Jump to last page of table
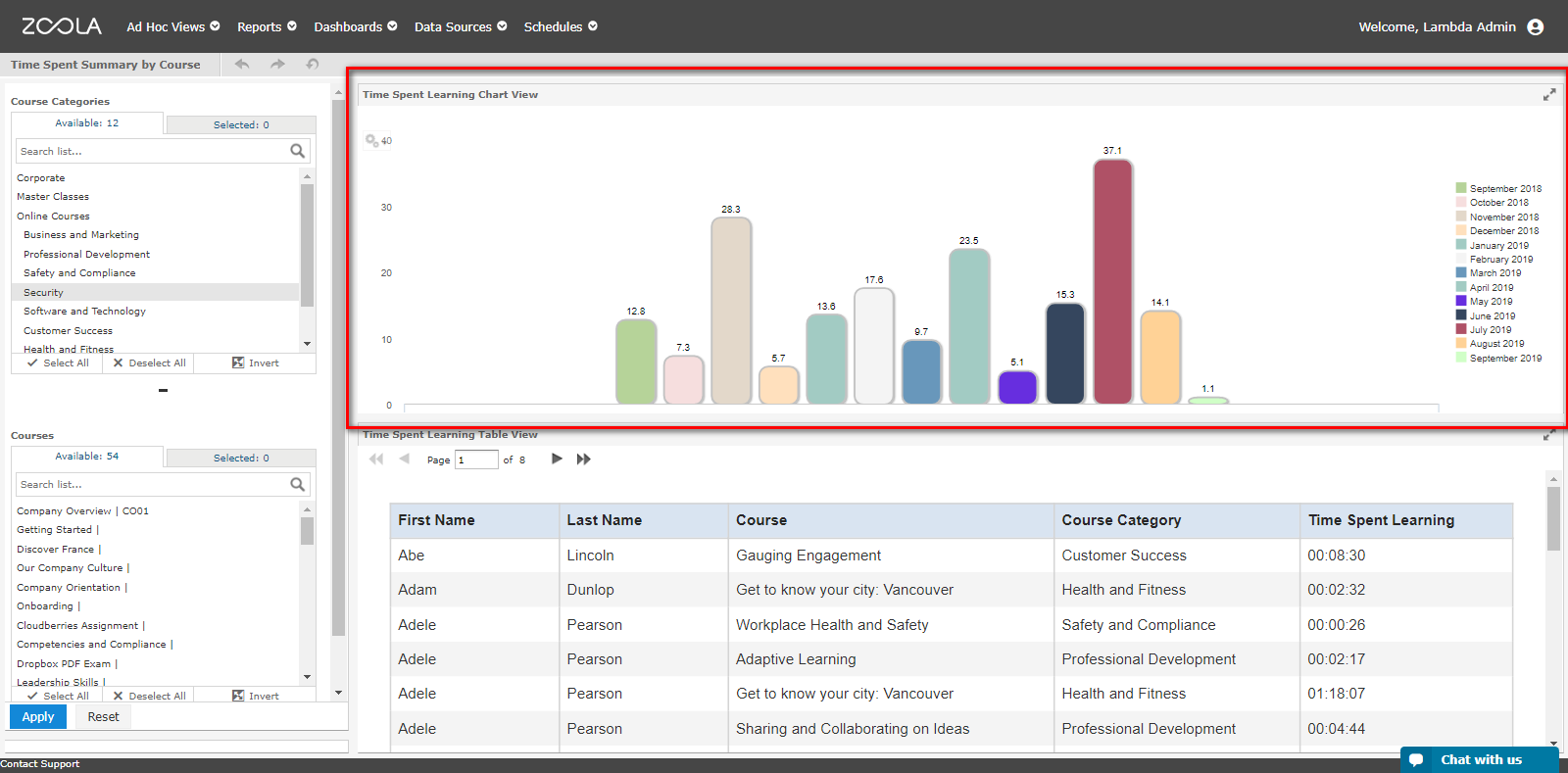Viewport: 1568px width, 773px height. [584, 459]
